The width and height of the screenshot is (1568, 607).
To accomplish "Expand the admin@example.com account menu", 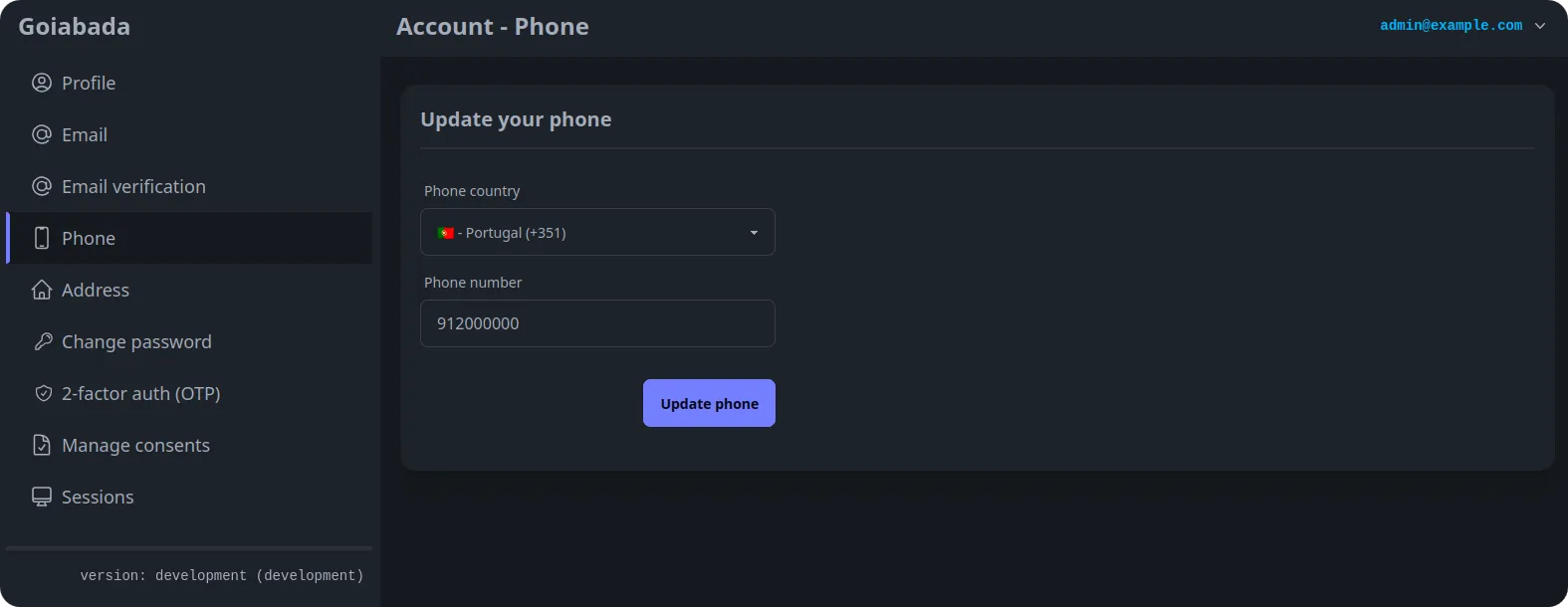I will click(1451, 26).
